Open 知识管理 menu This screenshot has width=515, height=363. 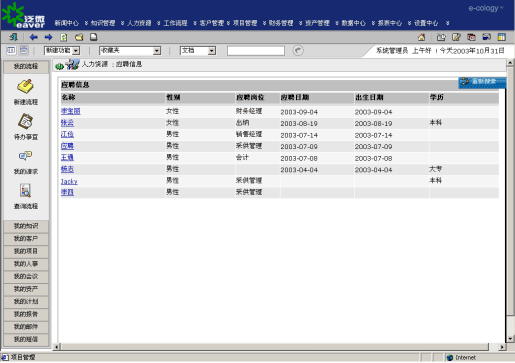pos(103,23)
